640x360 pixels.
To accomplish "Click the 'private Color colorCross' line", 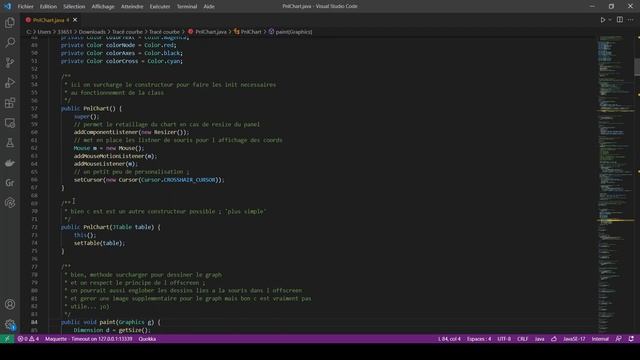I will [x=122, y=61].
